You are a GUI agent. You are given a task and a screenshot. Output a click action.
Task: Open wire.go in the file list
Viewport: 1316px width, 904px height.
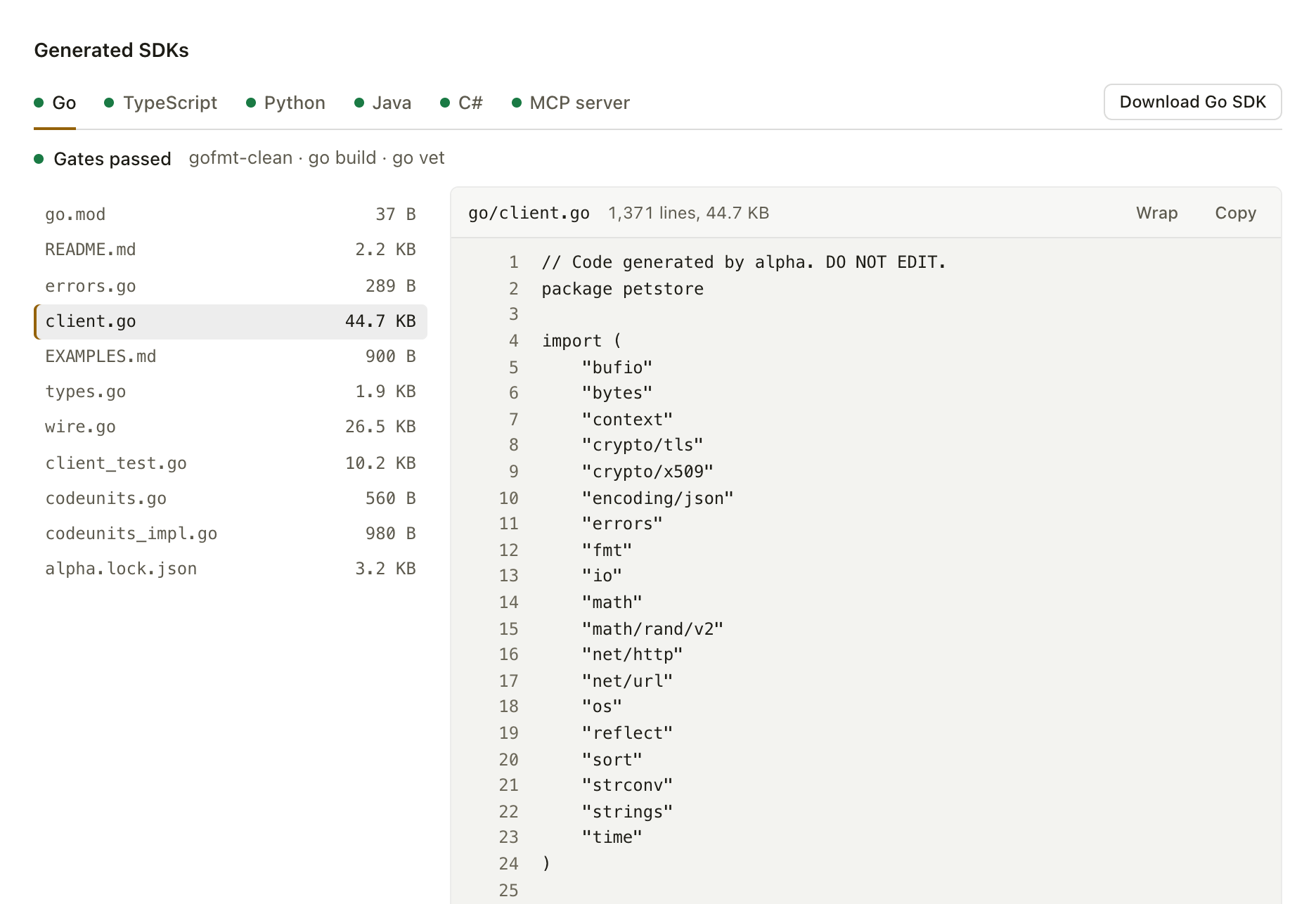(231, 427)
